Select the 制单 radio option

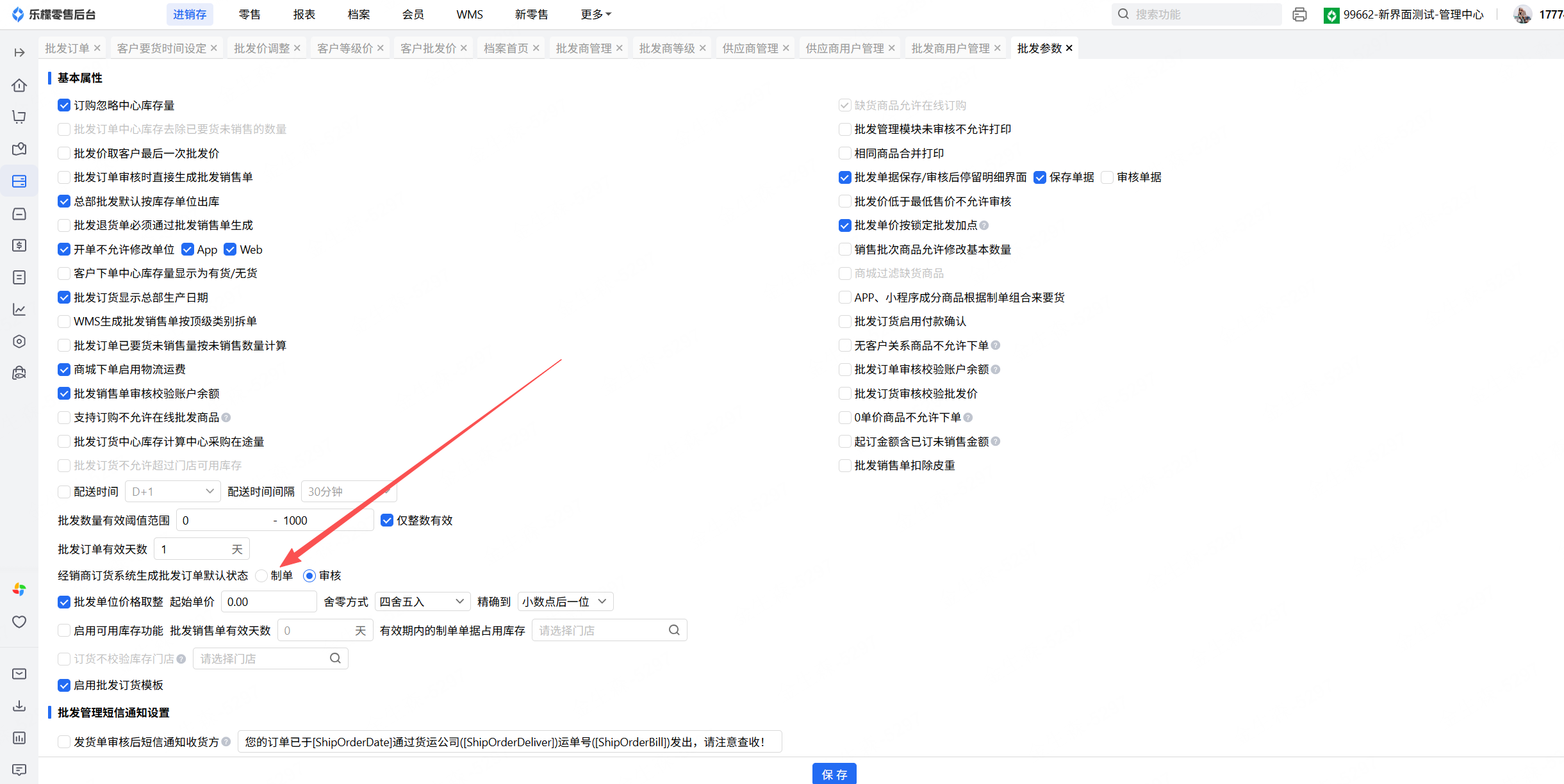coord(261,576)
